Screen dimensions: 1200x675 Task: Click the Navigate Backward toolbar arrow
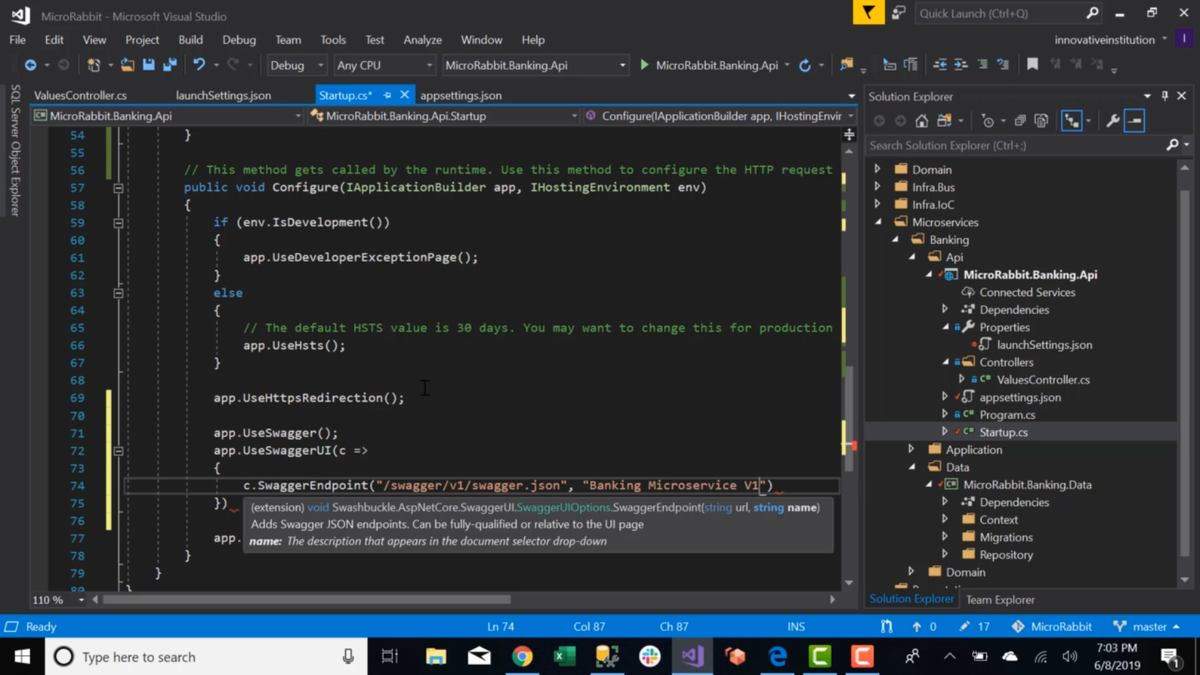[x=30, y=65]
